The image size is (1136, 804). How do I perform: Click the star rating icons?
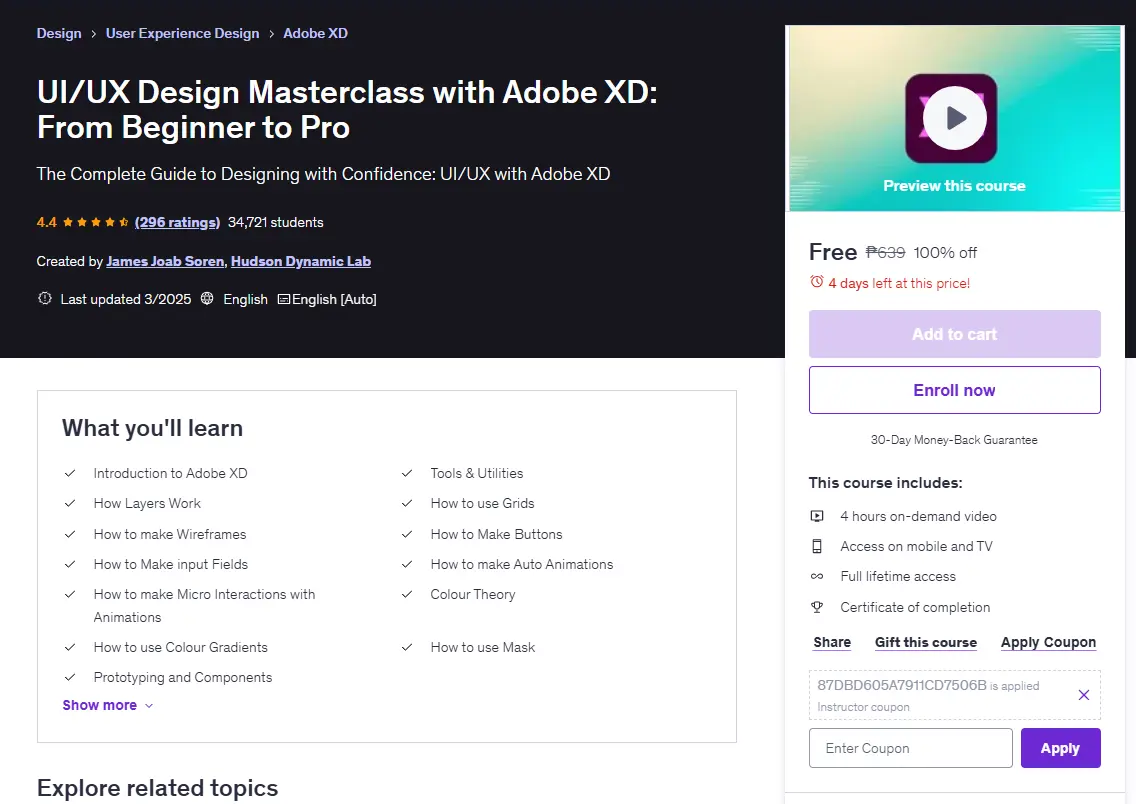coord(96,222)
